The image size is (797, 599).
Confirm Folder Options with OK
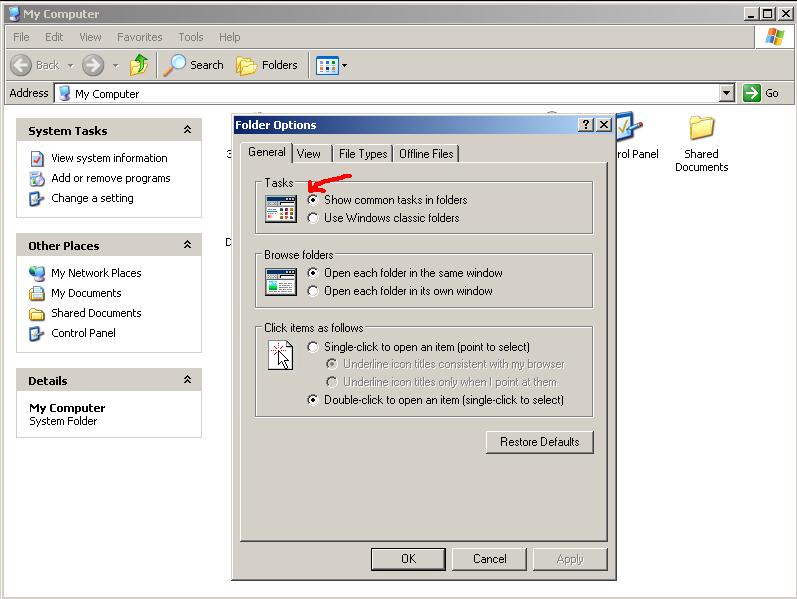point(408,559)
